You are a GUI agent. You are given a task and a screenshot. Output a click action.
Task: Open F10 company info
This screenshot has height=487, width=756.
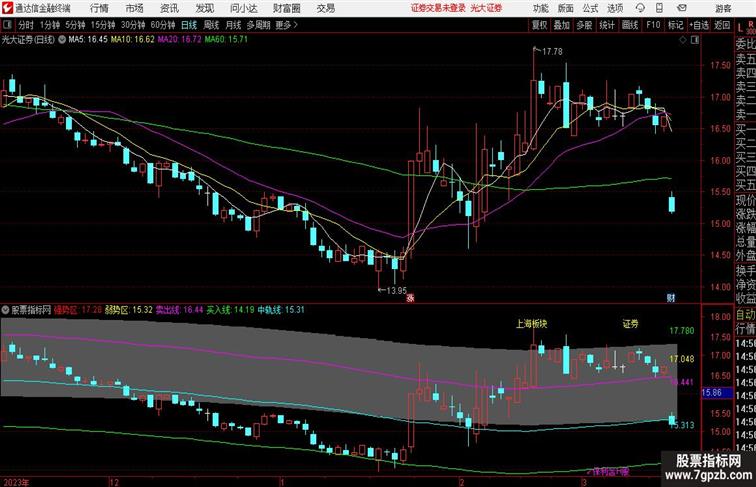[653, 25]
